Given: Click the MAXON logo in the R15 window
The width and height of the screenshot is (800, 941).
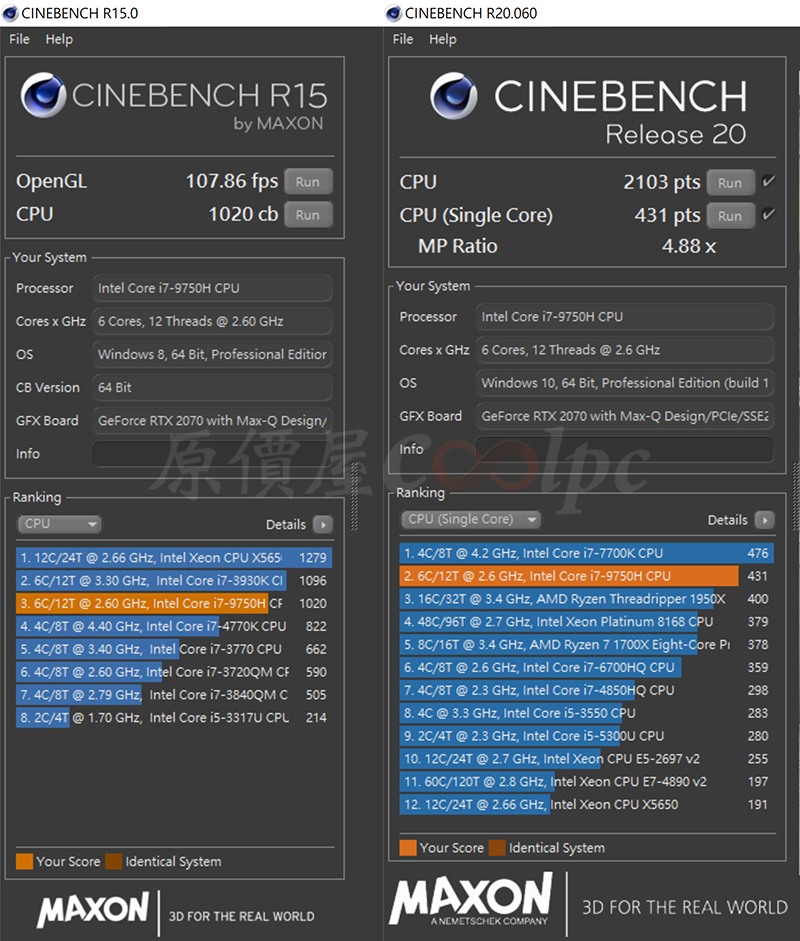Looking at the screenshot, I should 92,909.
